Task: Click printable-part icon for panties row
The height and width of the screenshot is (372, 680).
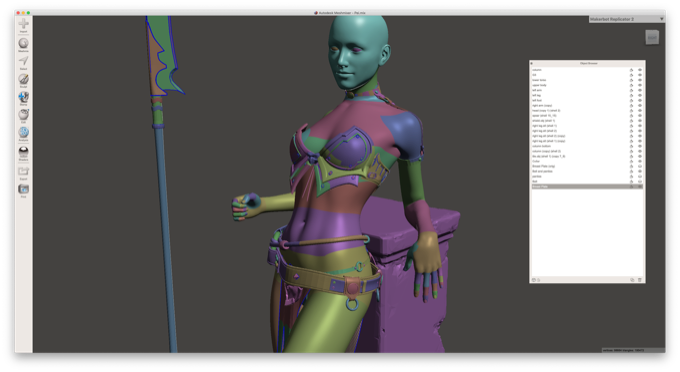Action: click(x=631, y=176)
